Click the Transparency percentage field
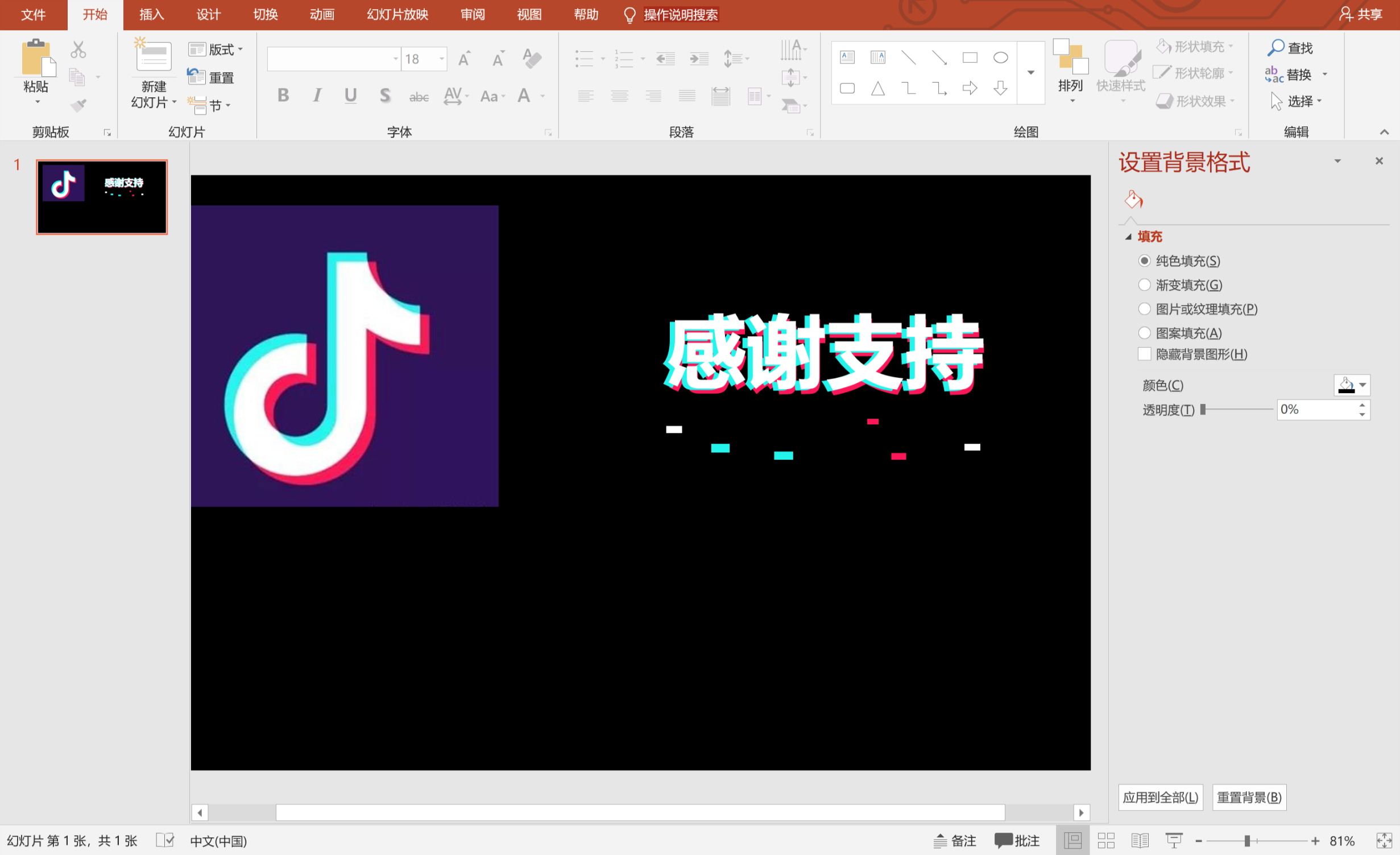The image size is (1400, 855). 1317,409
